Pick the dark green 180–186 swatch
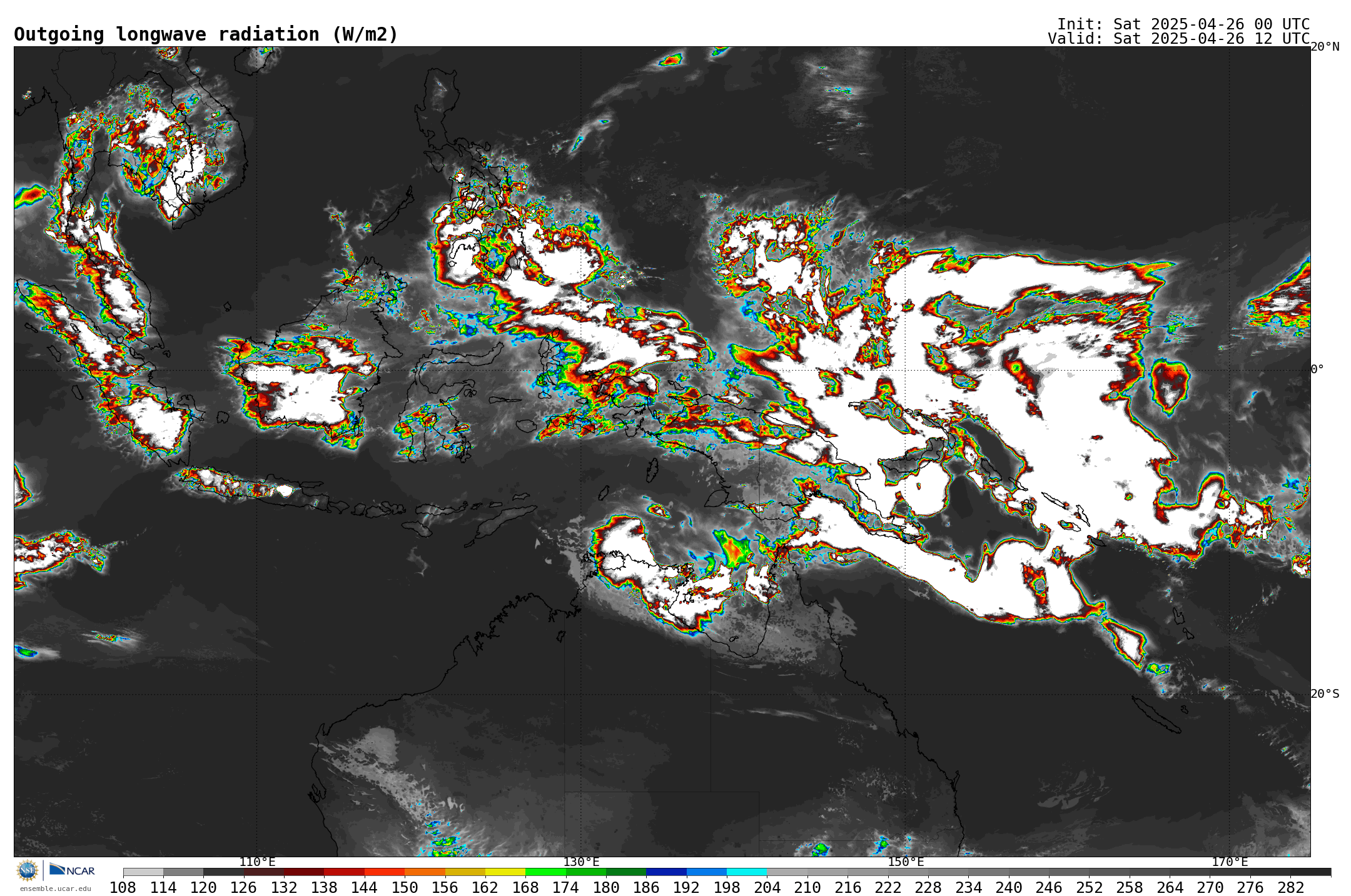Image resolution: width=1351 pixels, height=896 pixels. (626, 872)
